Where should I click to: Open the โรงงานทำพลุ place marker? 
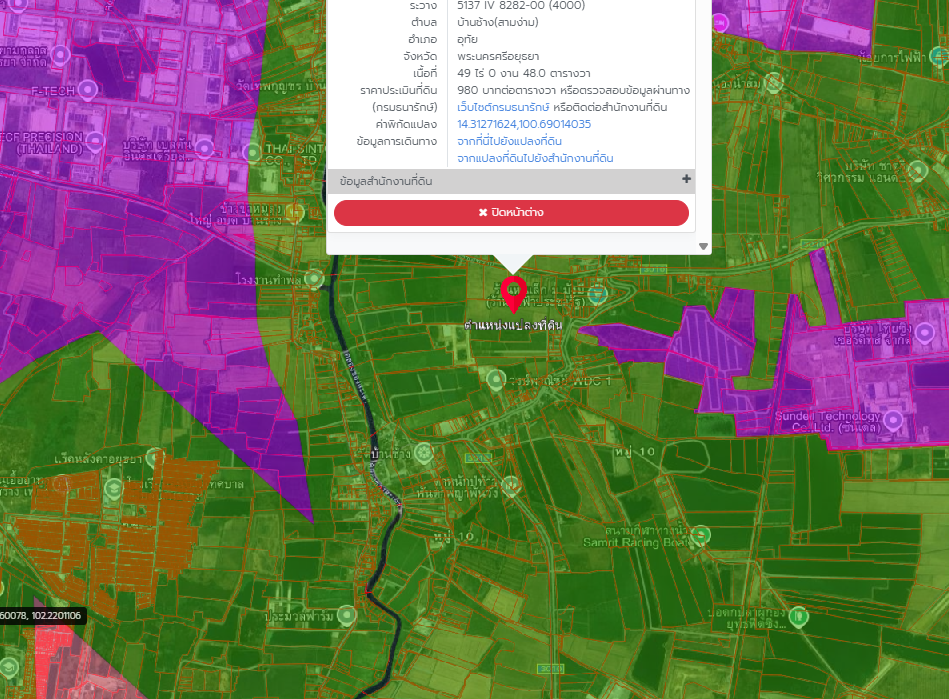click(x=314, y=278)
